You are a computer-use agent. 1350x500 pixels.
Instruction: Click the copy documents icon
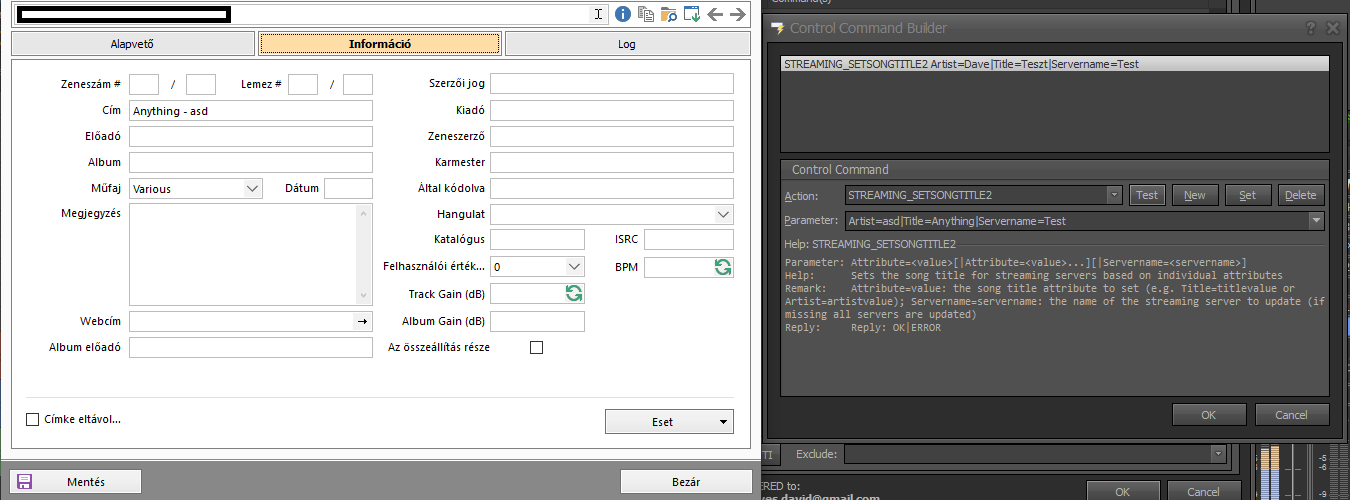646,14
